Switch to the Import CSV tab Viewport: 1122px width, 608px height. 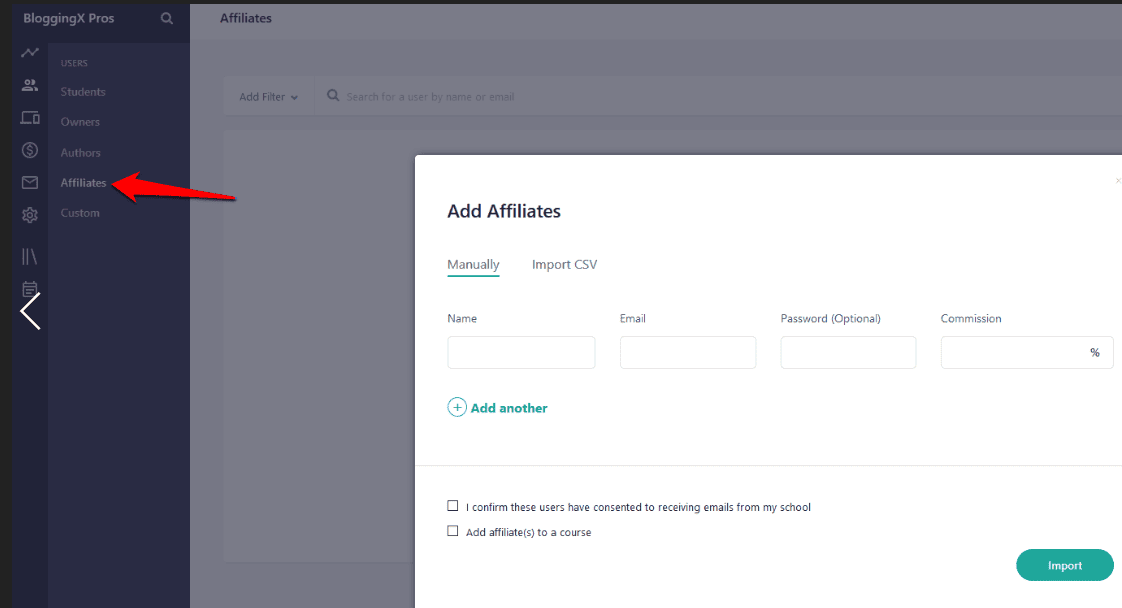[x=564, y=264]
